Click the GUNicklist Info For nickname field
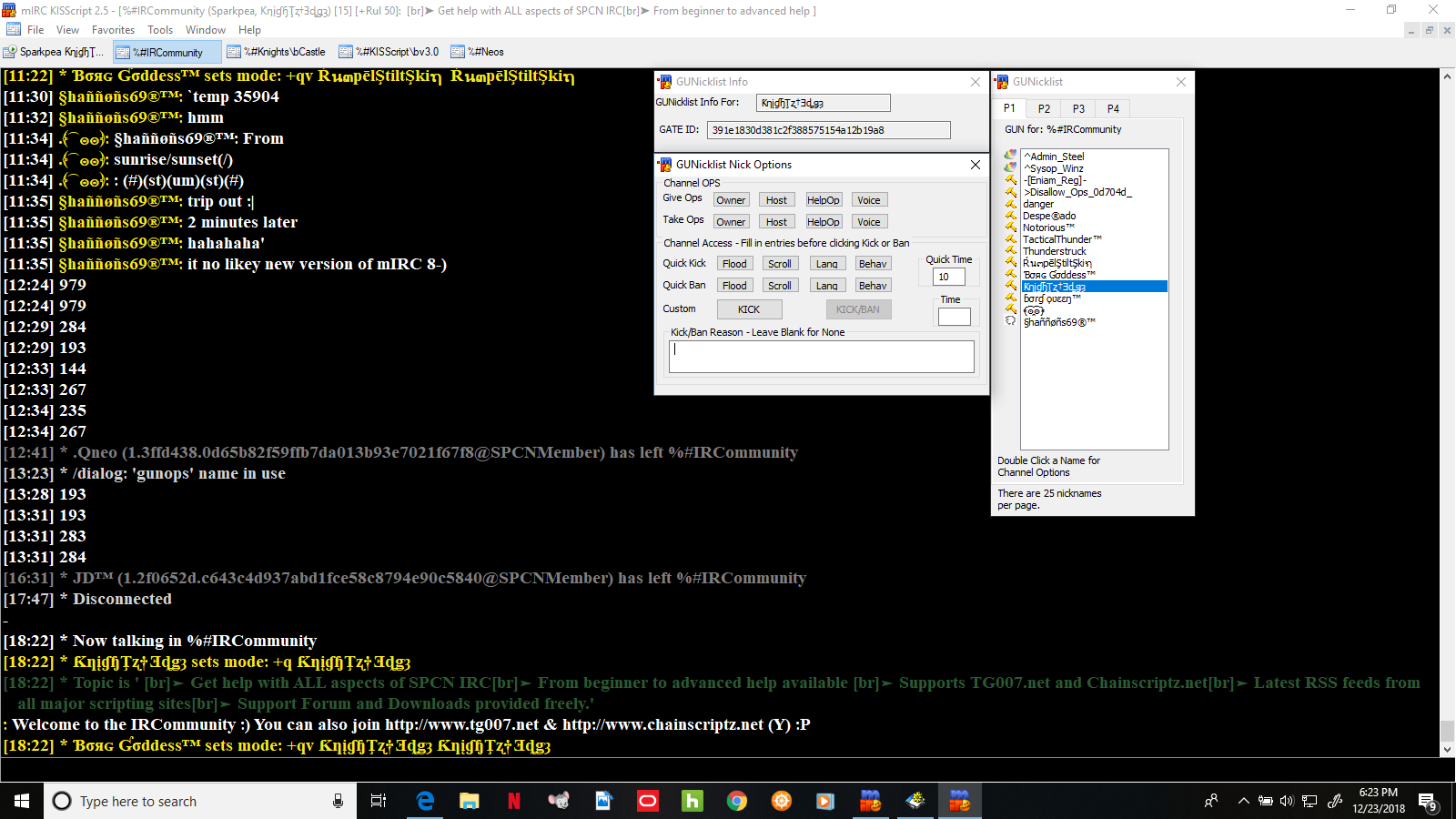Viewport: 1456px width, 819px height. click(x=824, y=103)
